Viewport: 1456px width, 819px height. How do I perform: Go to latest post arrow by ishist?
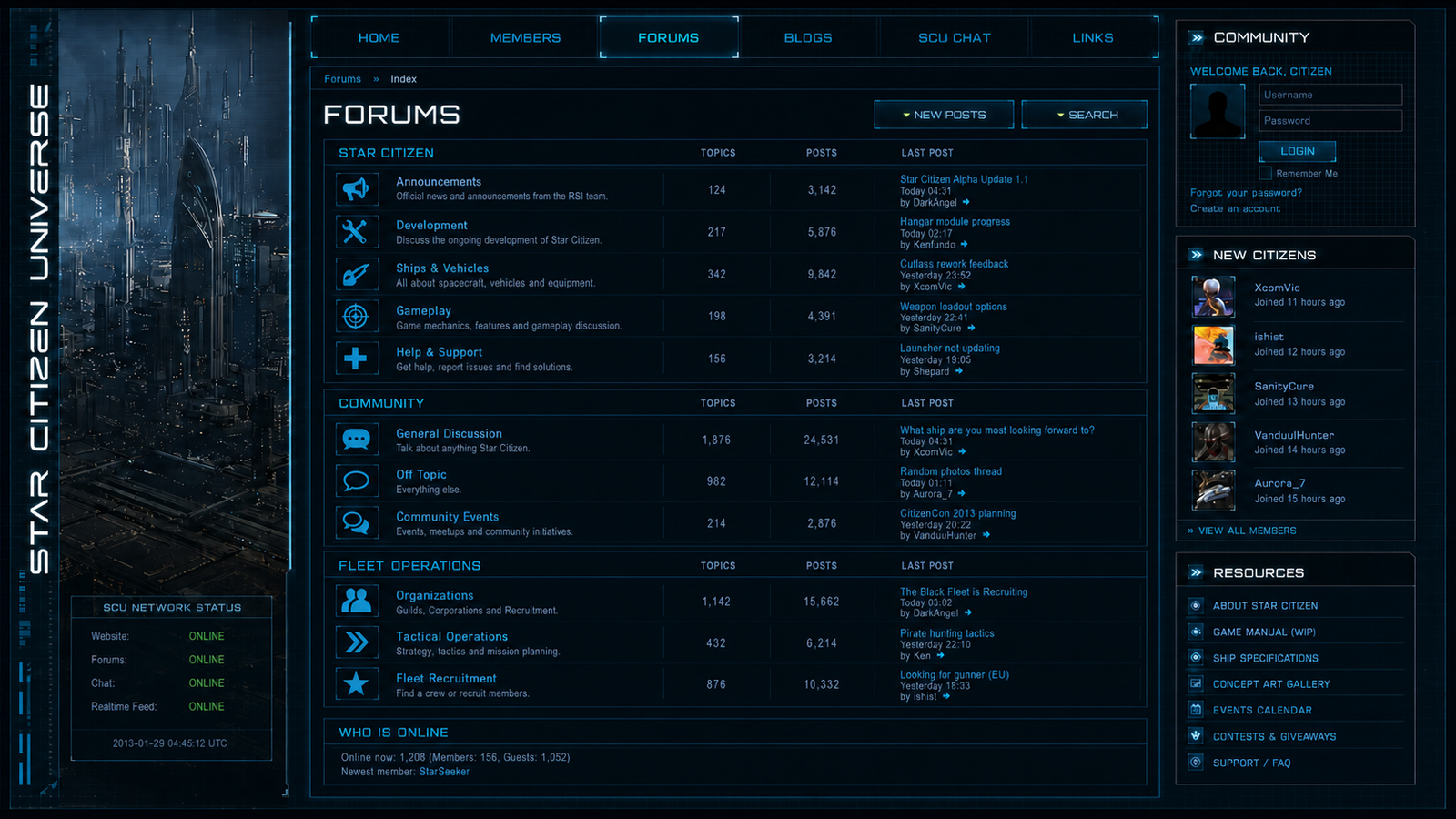pos(946,696)
